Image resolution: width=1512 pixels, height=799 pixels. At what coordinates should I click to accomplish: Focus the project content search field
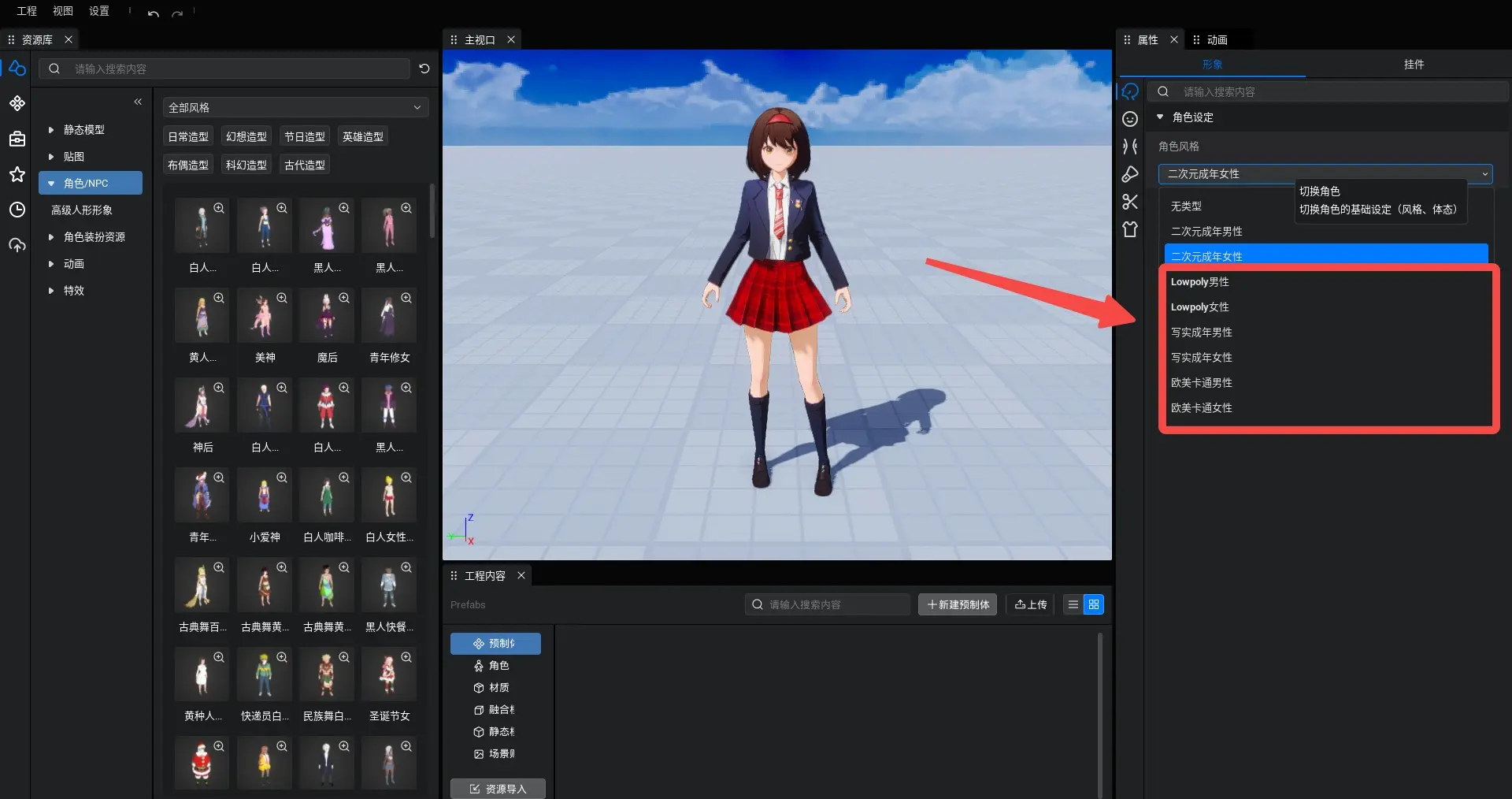click(828, 604)
